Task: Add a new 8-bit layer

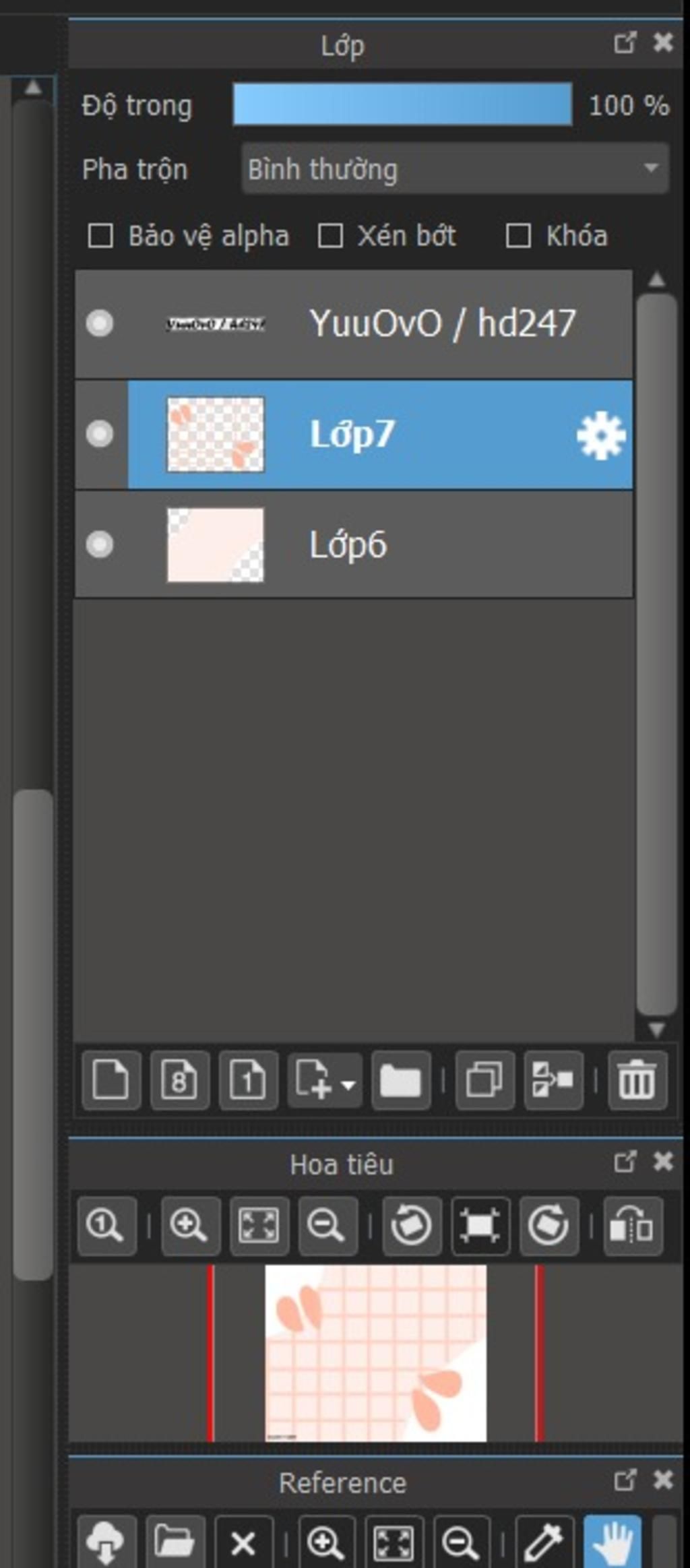Action: coord(179,1079)
